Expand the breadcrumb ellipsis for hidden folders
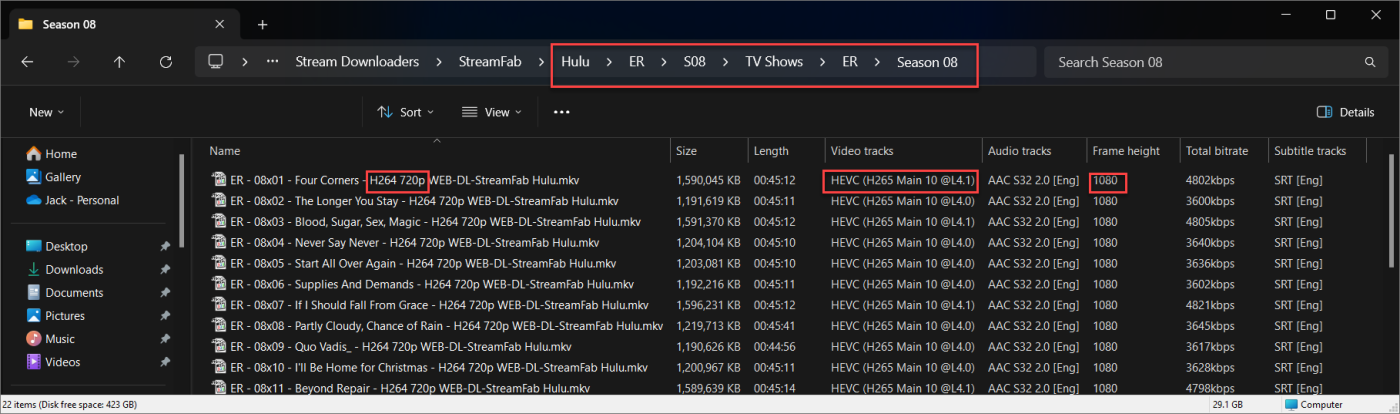The image size is (1400, 414). click(x=273, y=62)
